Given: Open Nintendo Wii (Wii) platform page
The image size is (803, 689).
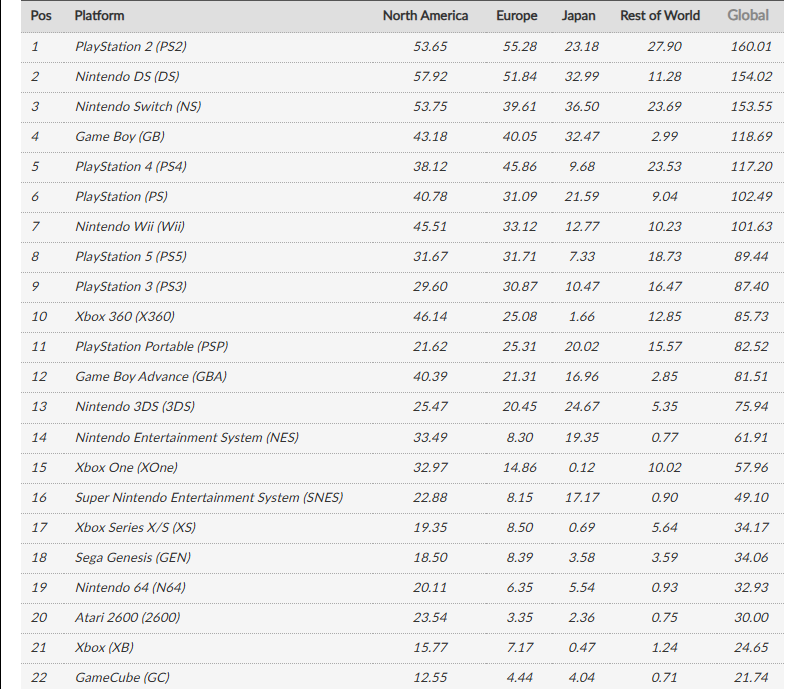Looking at the screenshot, I should pyautogui.click(x=130, y=226).
